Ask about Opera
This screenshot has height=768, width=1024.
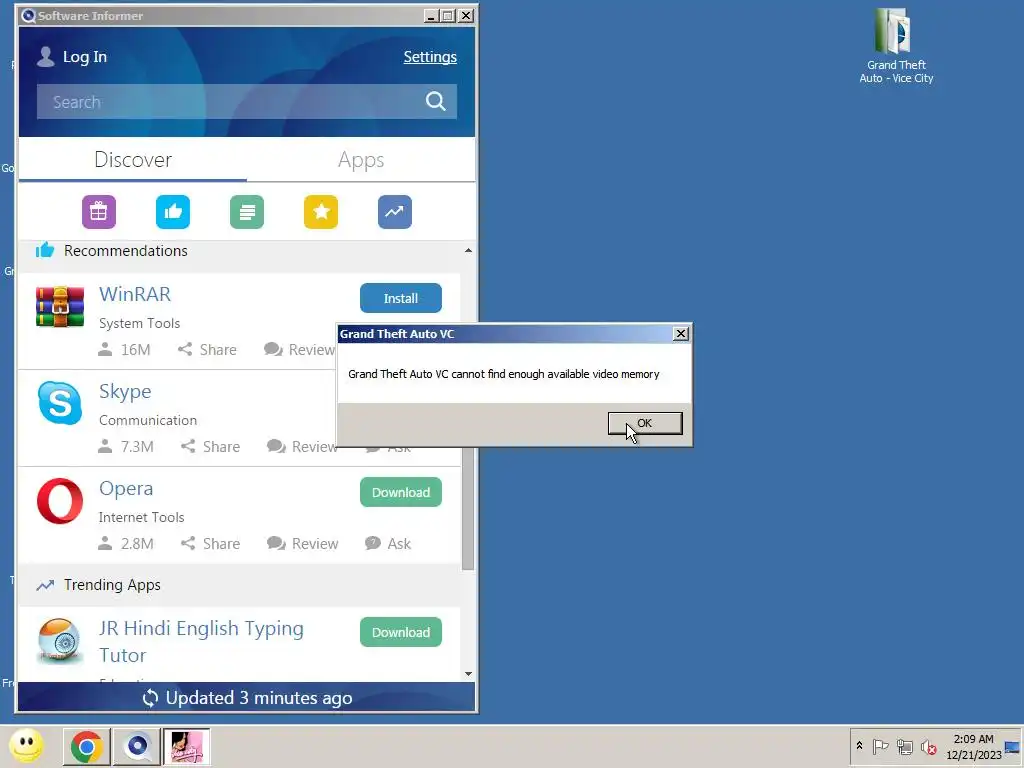(388, 543)
